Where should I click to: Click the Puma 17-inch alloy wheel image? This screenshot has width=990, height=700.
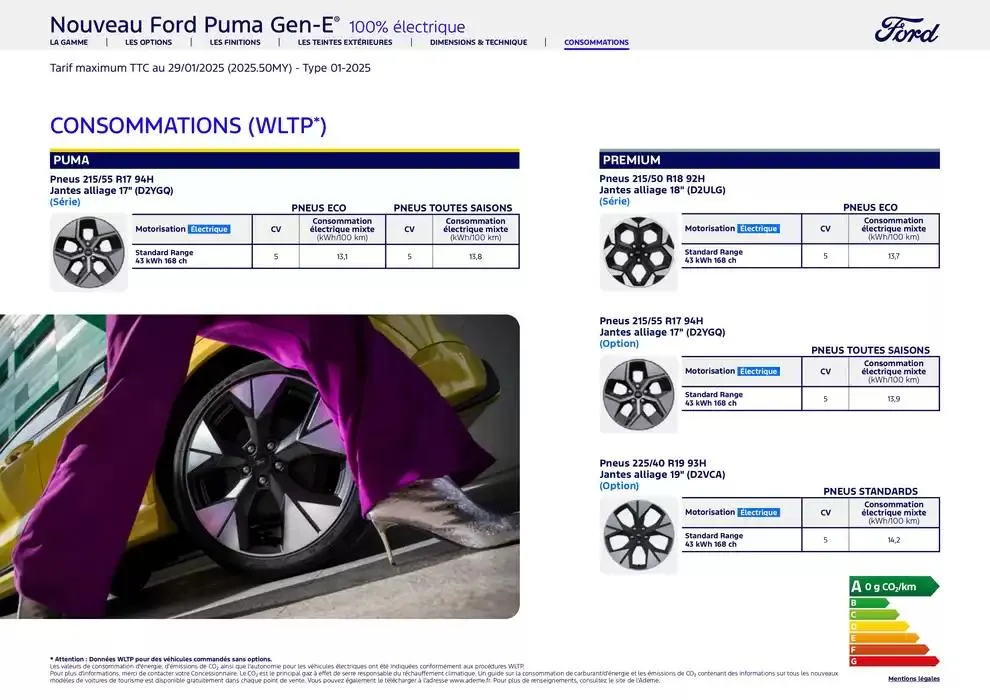(x=89, y=252)
